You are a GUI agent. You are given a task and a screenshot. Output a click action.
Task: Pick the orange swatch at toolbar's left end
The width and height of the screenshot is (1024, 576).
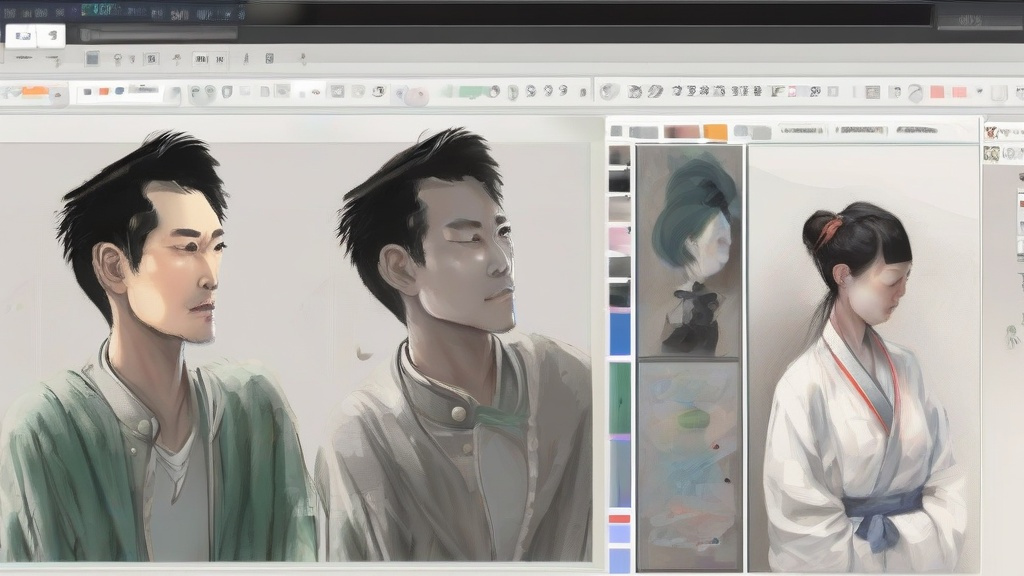pyautogui.click(x=35, y=92)
